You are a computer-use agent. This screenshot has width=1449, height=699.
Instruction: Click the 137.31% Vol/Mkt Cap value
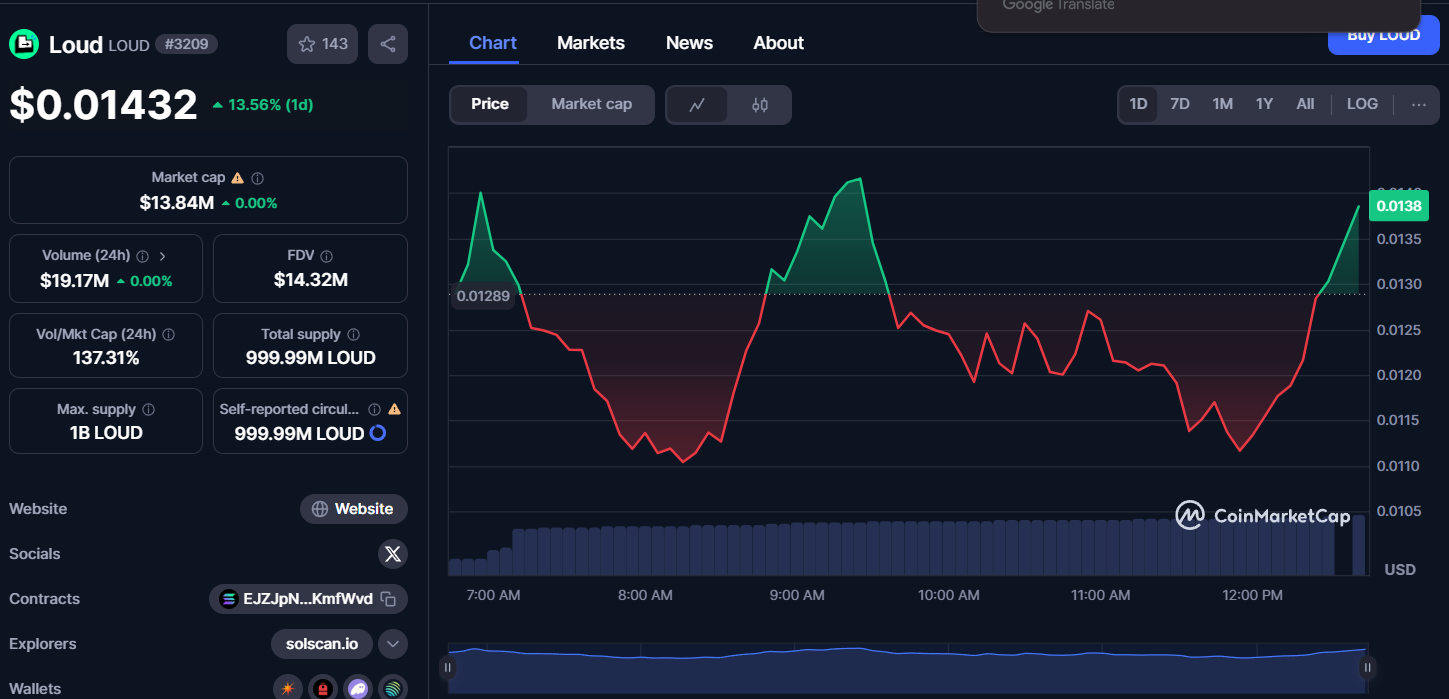coord(106,358)
